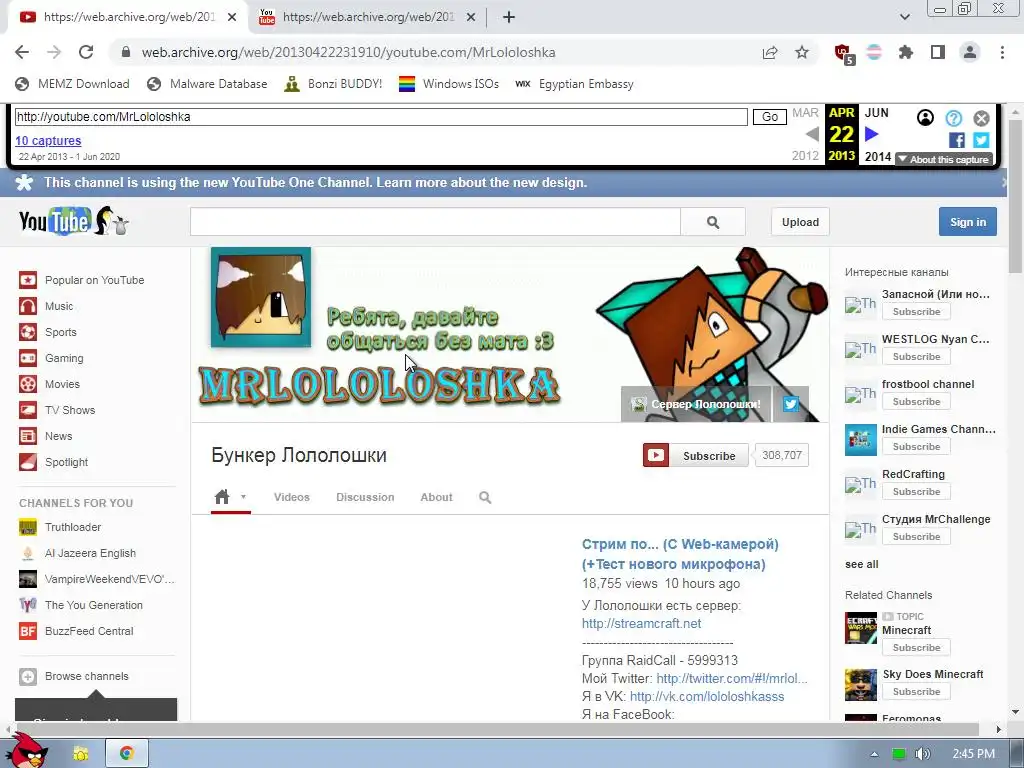Switch to the Discussion tab
1024x768 pixels.
365,497
